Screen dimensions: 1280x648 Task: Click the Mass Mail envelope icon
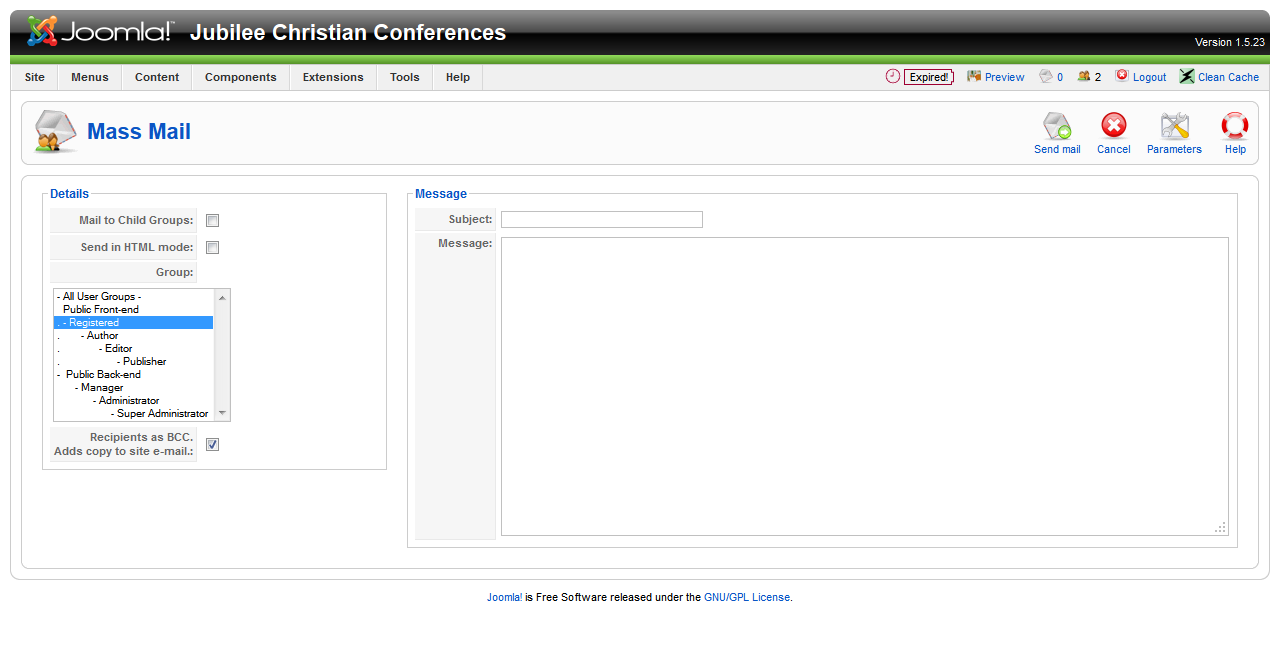[x=55, y=132]
